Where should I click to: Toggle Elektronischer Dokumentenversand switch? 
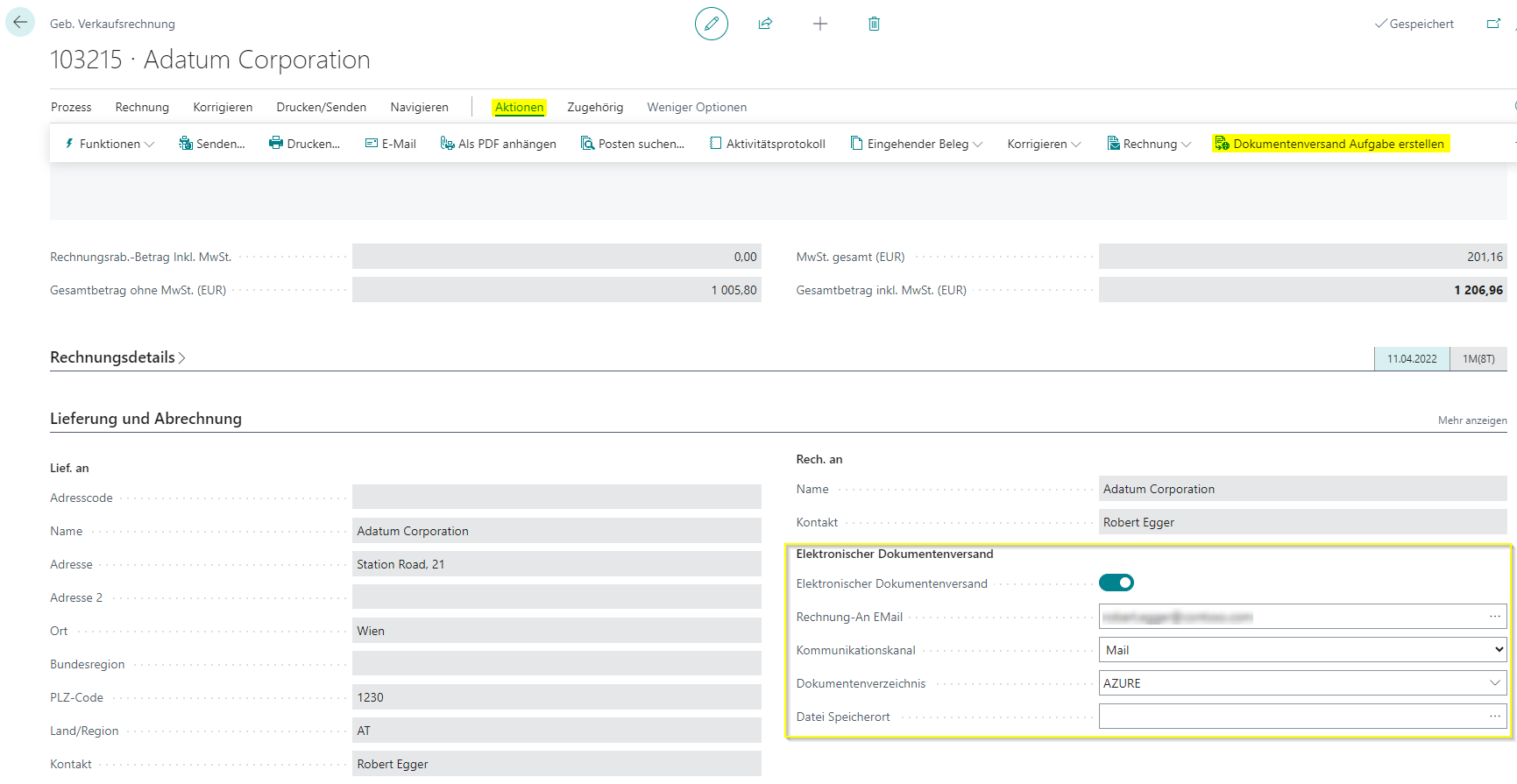1116,583
